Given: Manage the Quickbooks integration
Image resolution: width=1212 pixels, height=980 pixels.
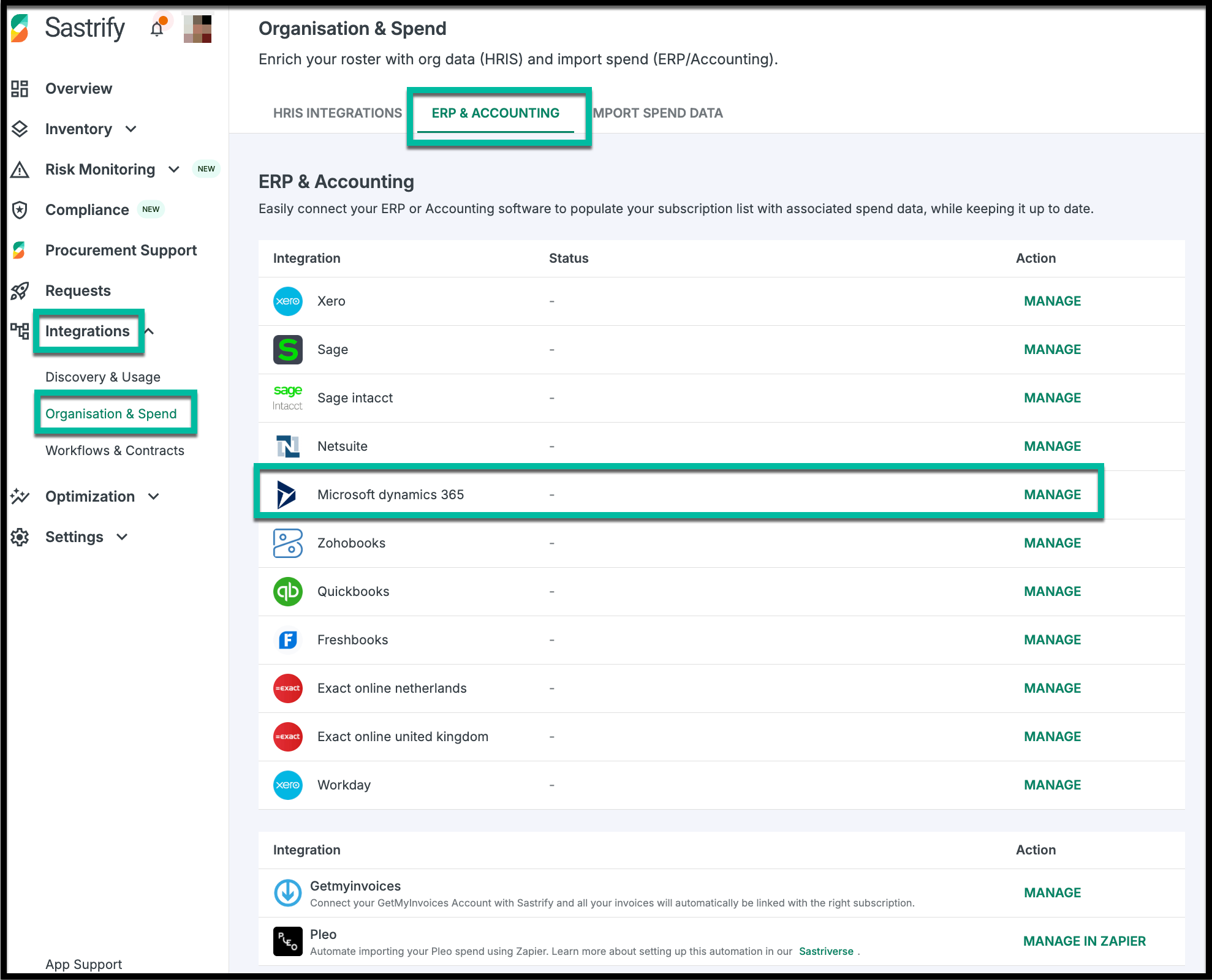Looking at the screenshot, I should tap(1052, 592).
